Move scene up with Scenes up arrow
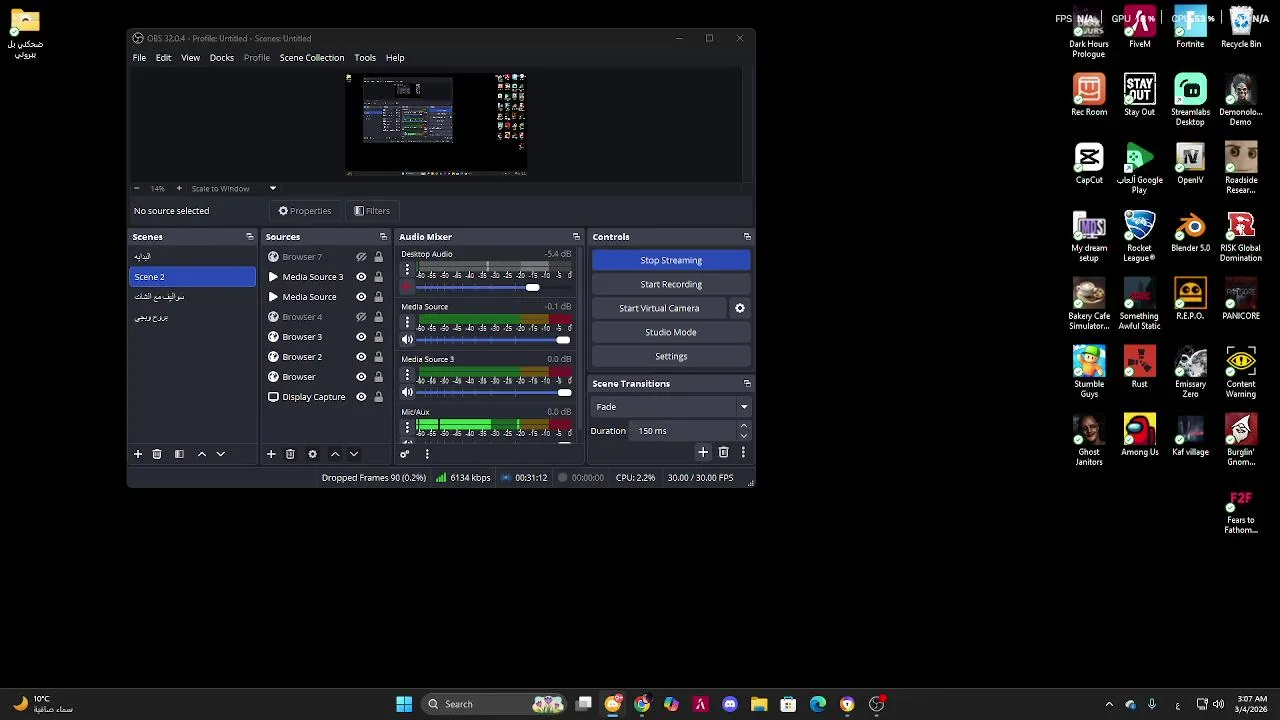1280x720 pixels. coord(202,454)
